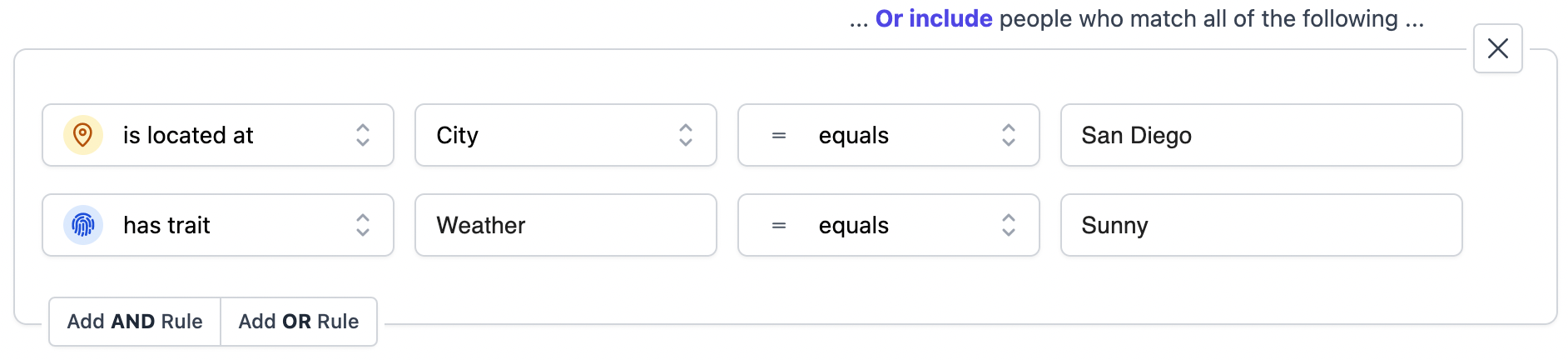The width and height of the screenshot is (1568, 360).
Task: Click chevron arrows on City selector
Action: click(686, 135)
